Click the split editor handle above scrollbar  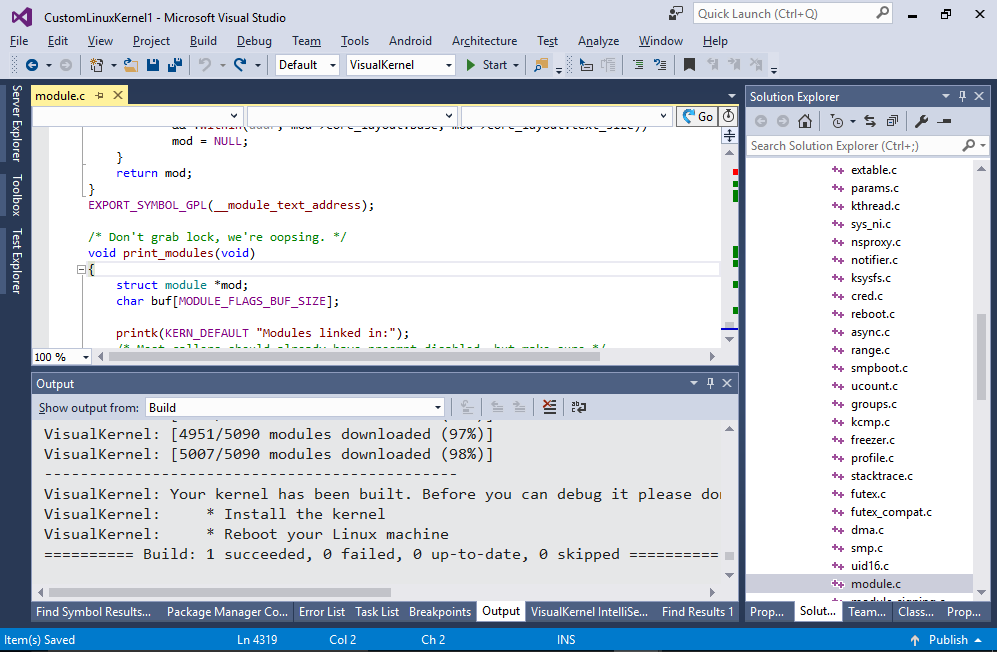tap(729, 135)
